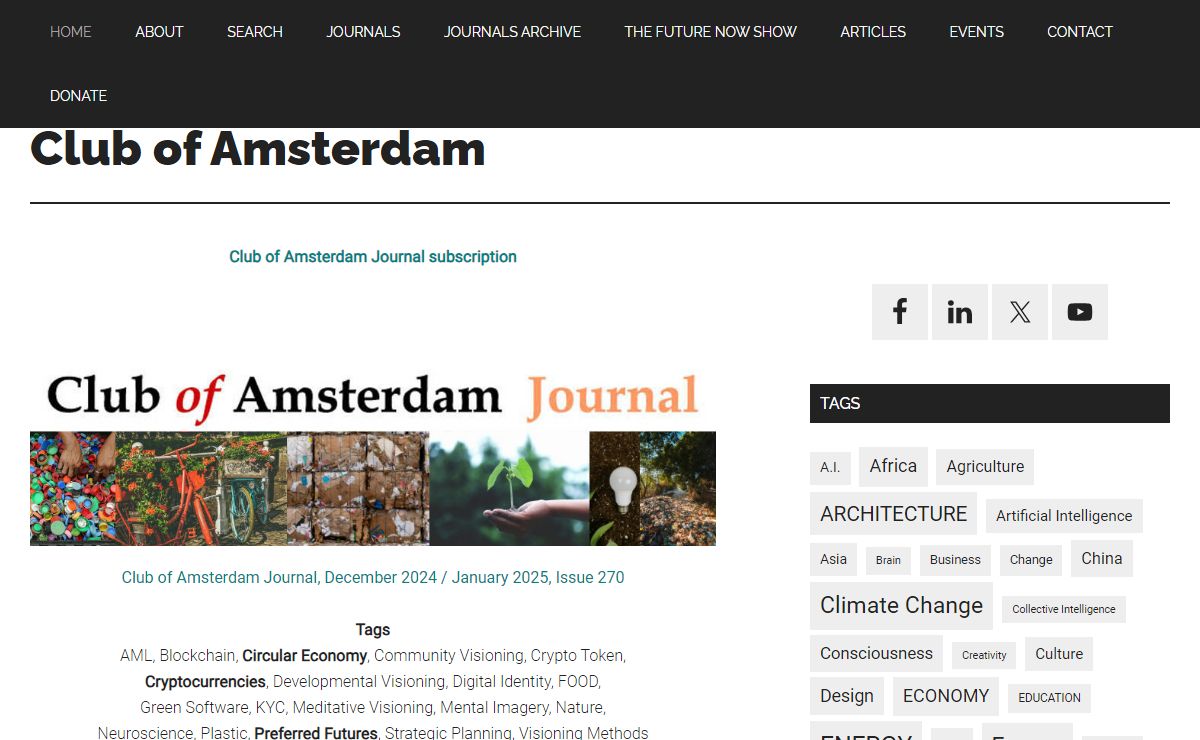Click the Mental Imagery tag text

click(494, 708)
